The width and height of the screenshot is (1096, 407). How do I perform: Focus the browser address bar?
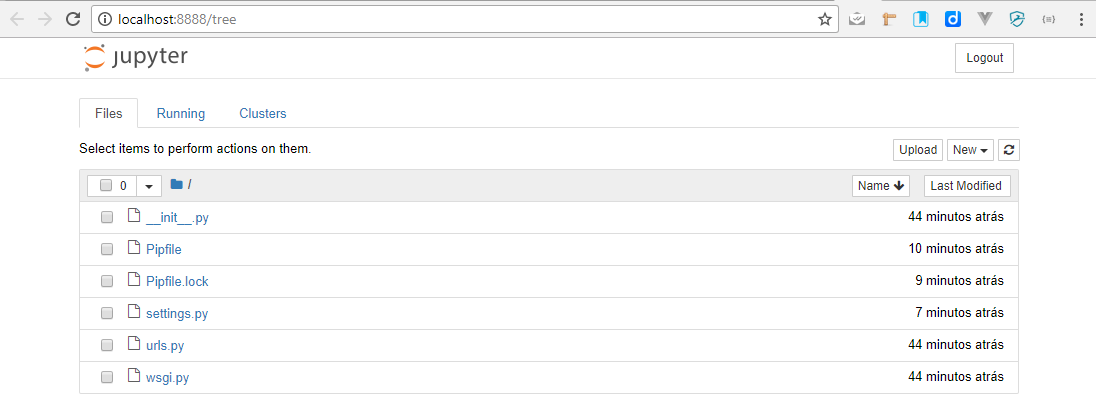click(x=450, y=19)
